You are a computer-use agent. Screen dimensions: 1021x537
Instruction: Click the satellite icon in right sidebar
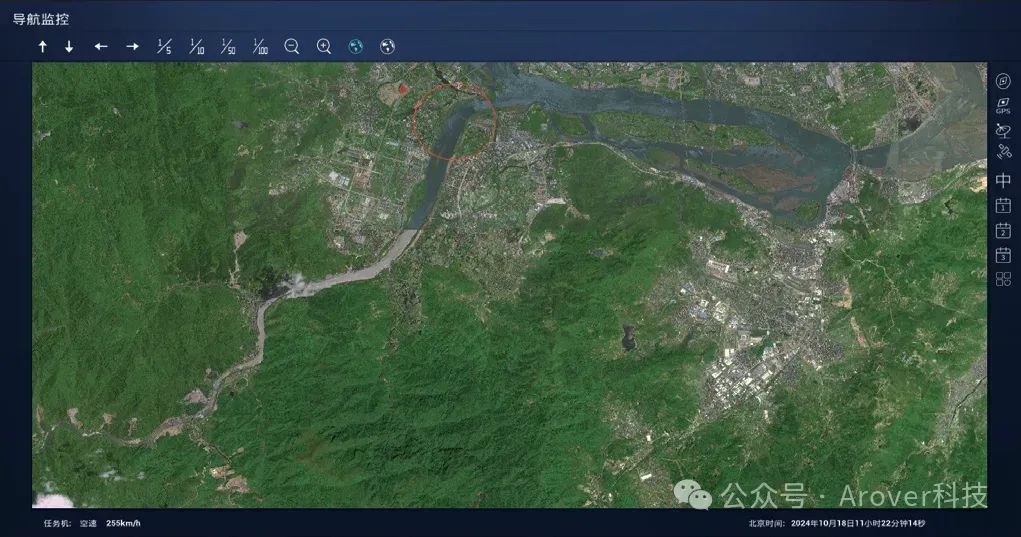1003,153
